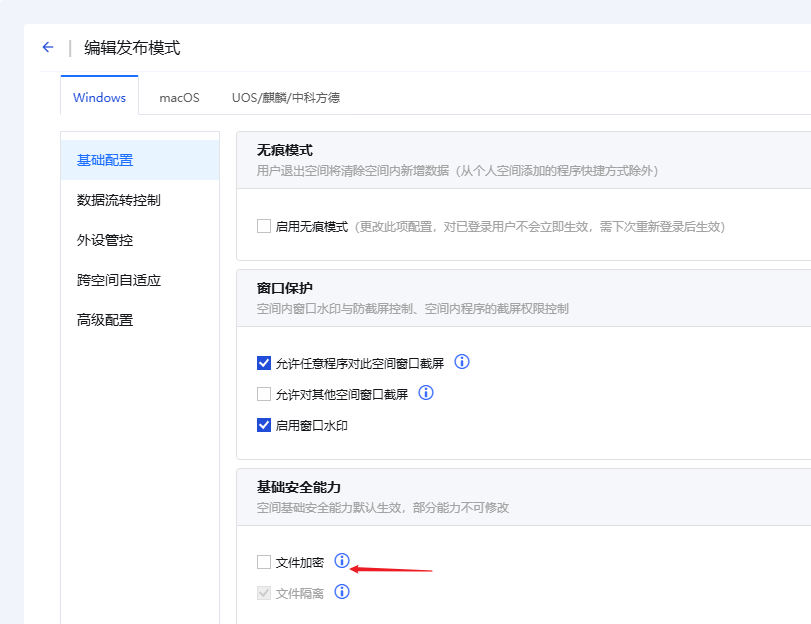Screen dimensions: 811x624
Task: Uncheck 允许任意程序对此空间窗口截屏
Action: coord(264,363)
